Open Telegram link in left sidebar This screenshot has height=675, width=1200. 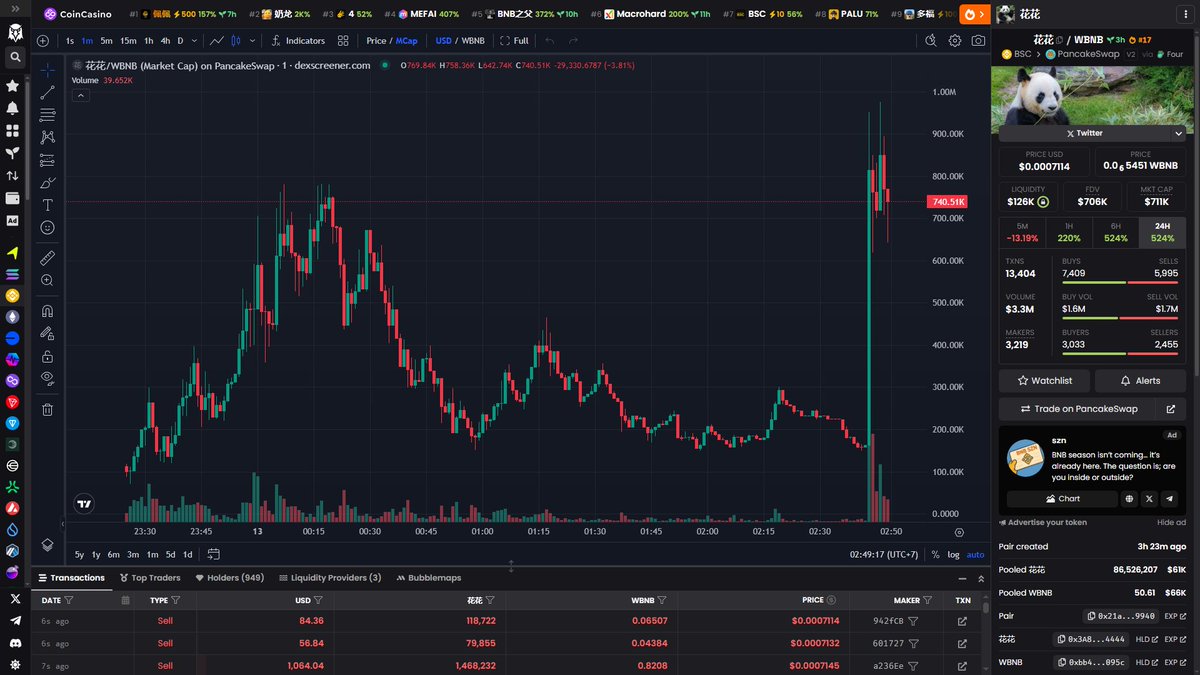[13, 621]
